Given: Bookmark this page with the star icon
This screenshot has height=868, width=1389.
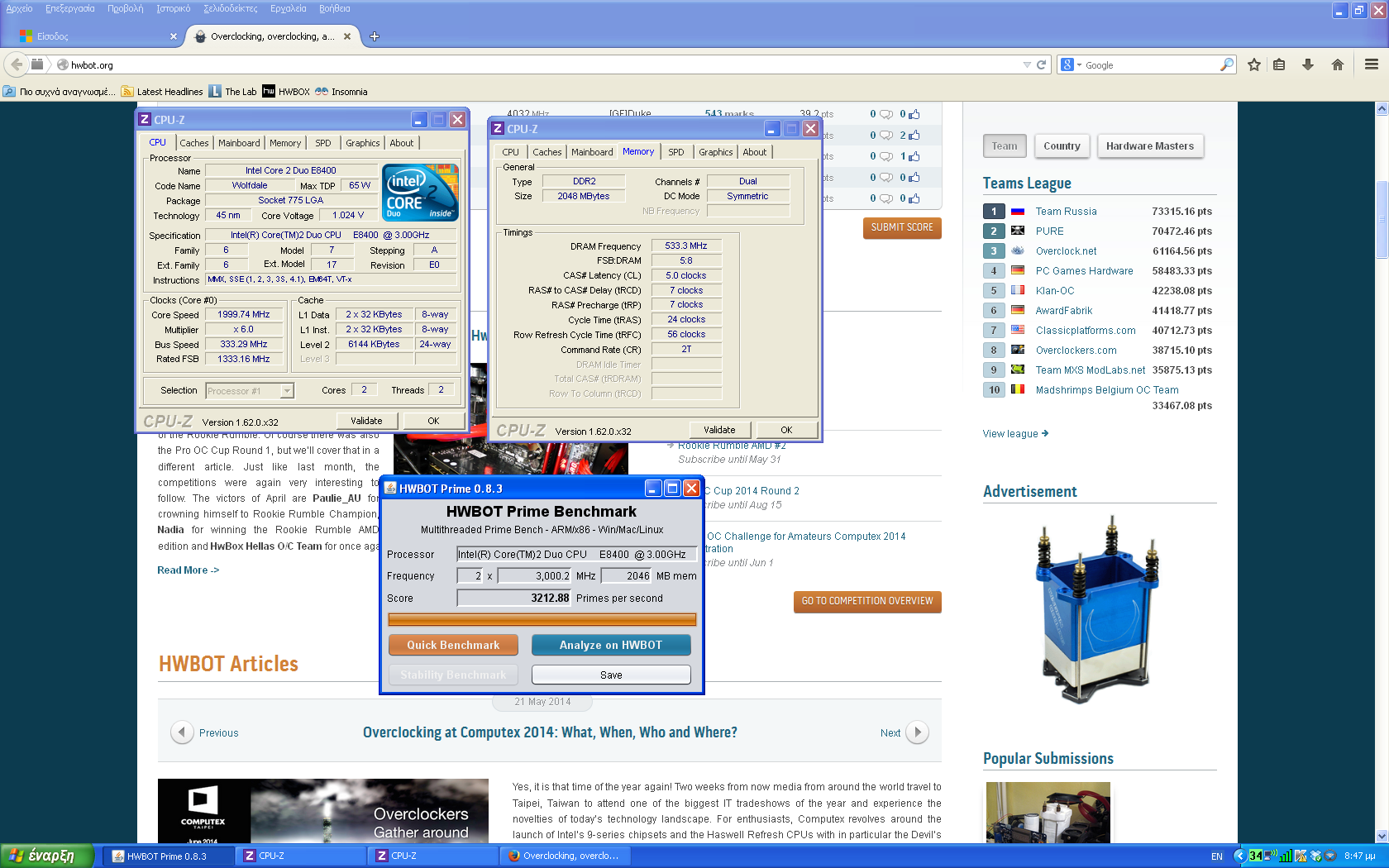Looking at the screenshot, I should [1254, 64].
